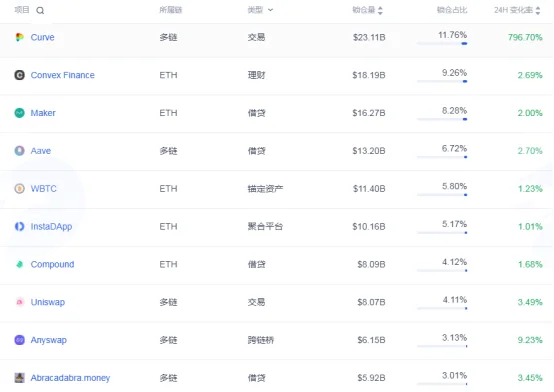The width and height of the screenshot is (554, 392).
Task: Sort by 锁仓量 using its arrows
Action: (x=380, y=11)
